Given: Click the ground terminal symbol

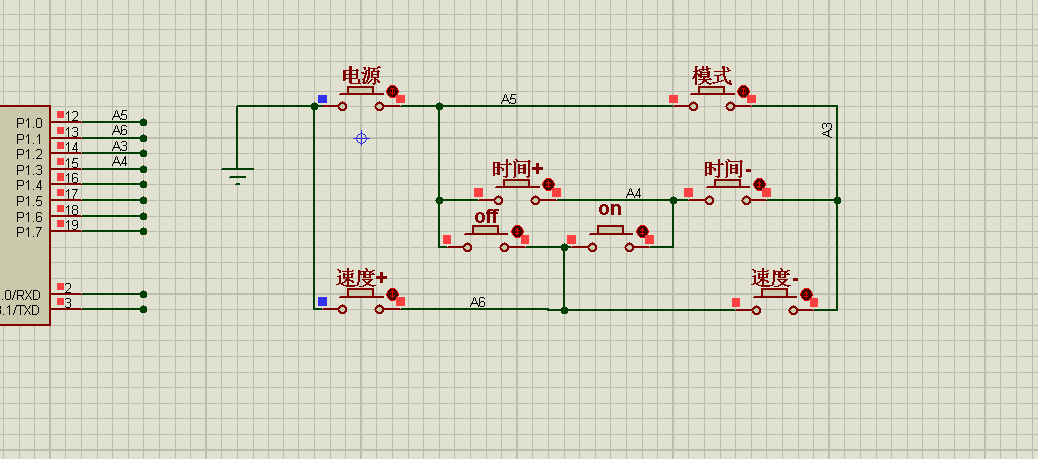Looking at the screenshot, I should [x=237, y=176].
